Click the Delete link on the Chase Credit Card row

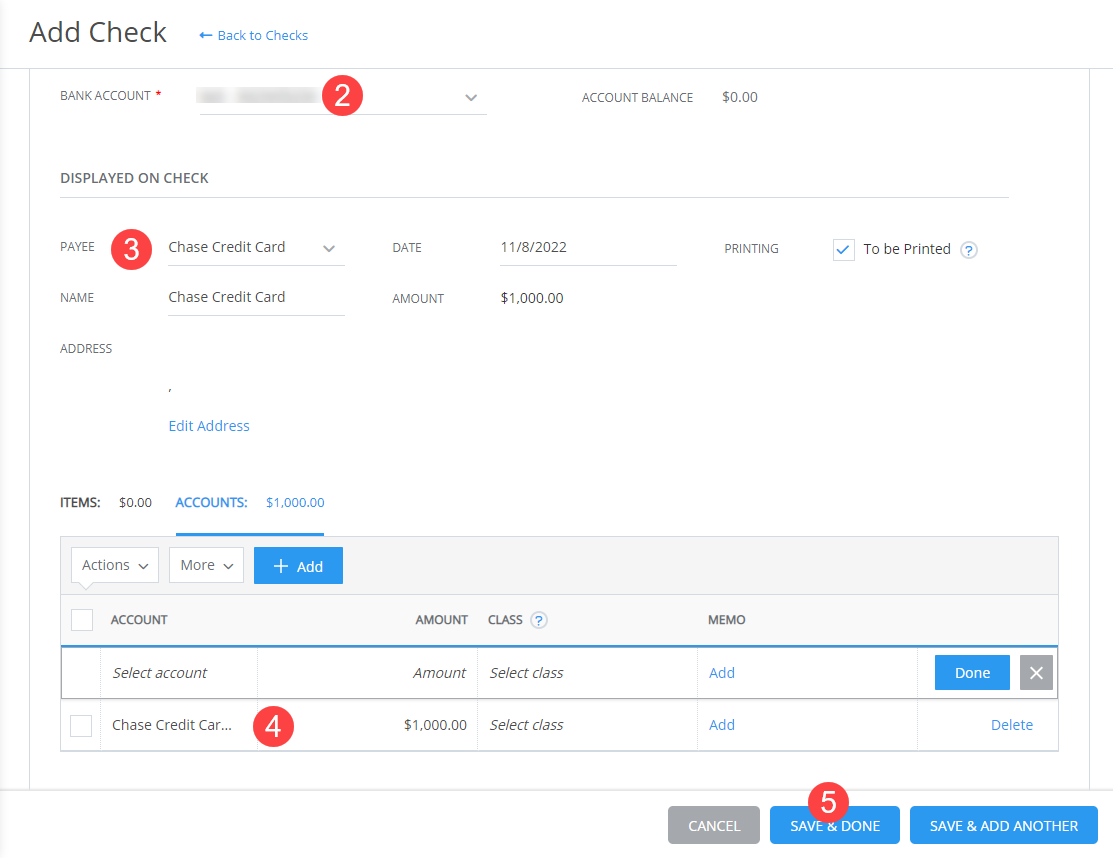(x=1012, y=725)
